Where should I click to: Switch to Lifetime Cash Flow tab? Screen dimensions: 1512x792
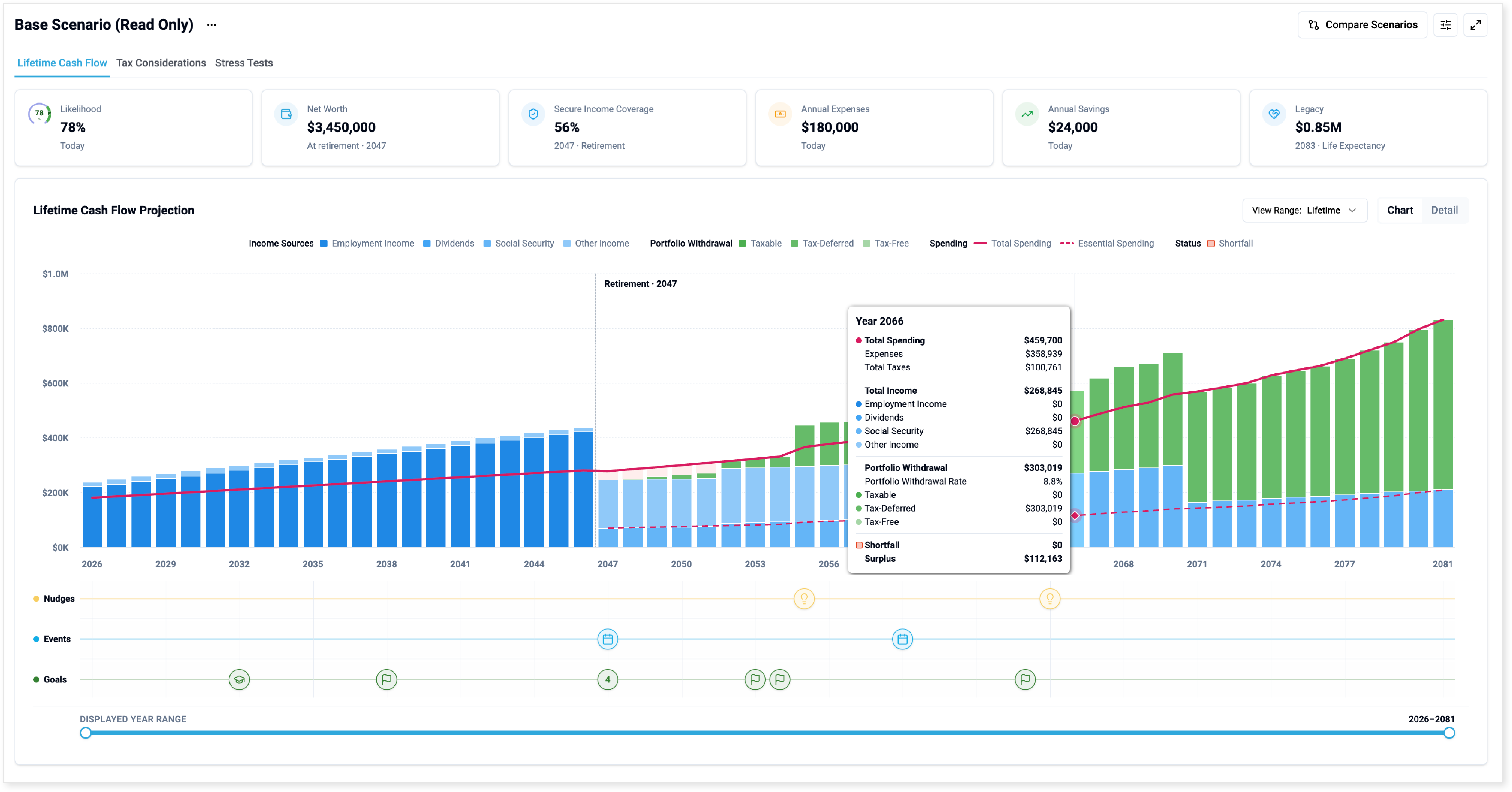click(62, 63)
